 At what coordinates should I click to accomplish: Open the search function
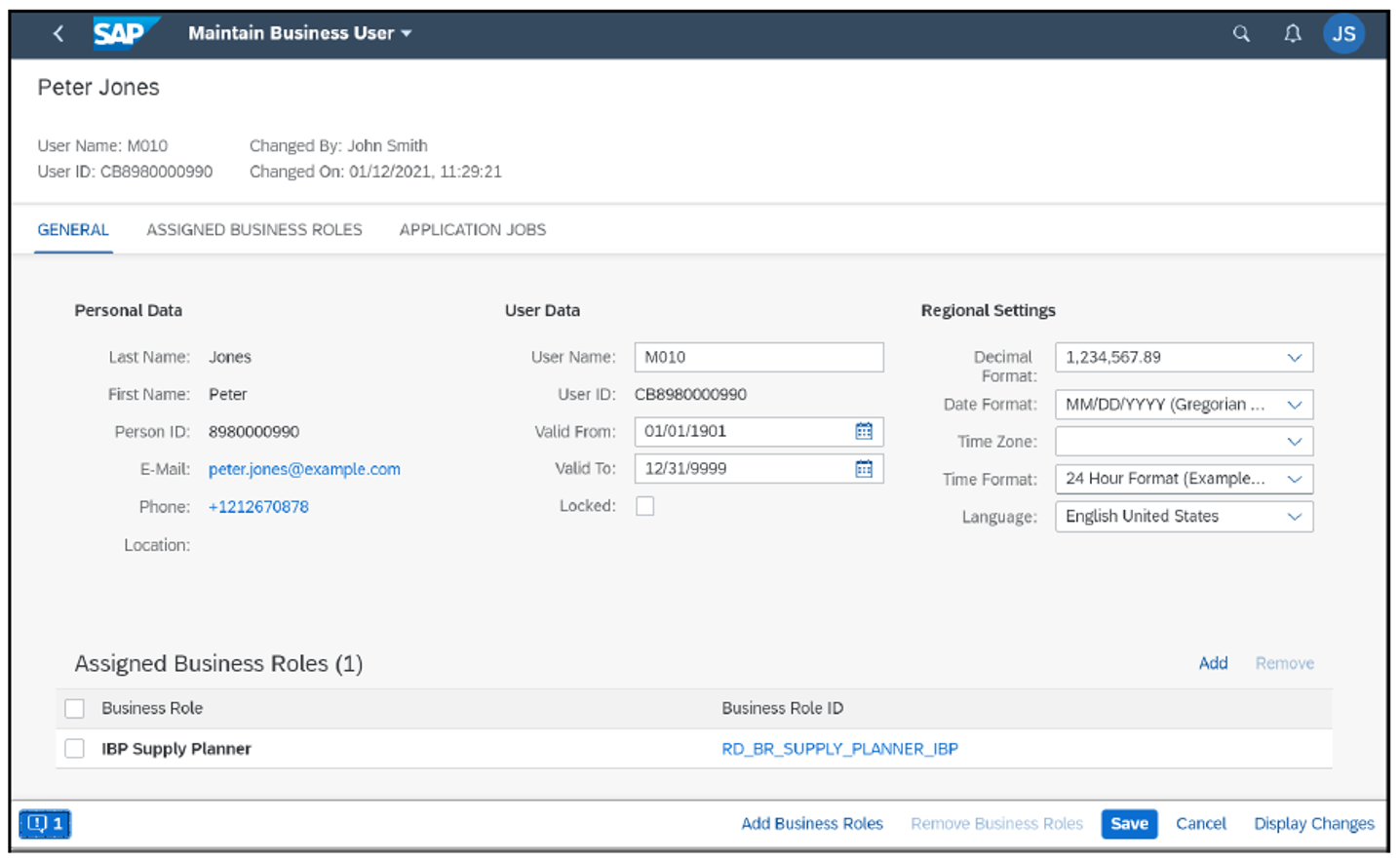tap(1240, 32)
